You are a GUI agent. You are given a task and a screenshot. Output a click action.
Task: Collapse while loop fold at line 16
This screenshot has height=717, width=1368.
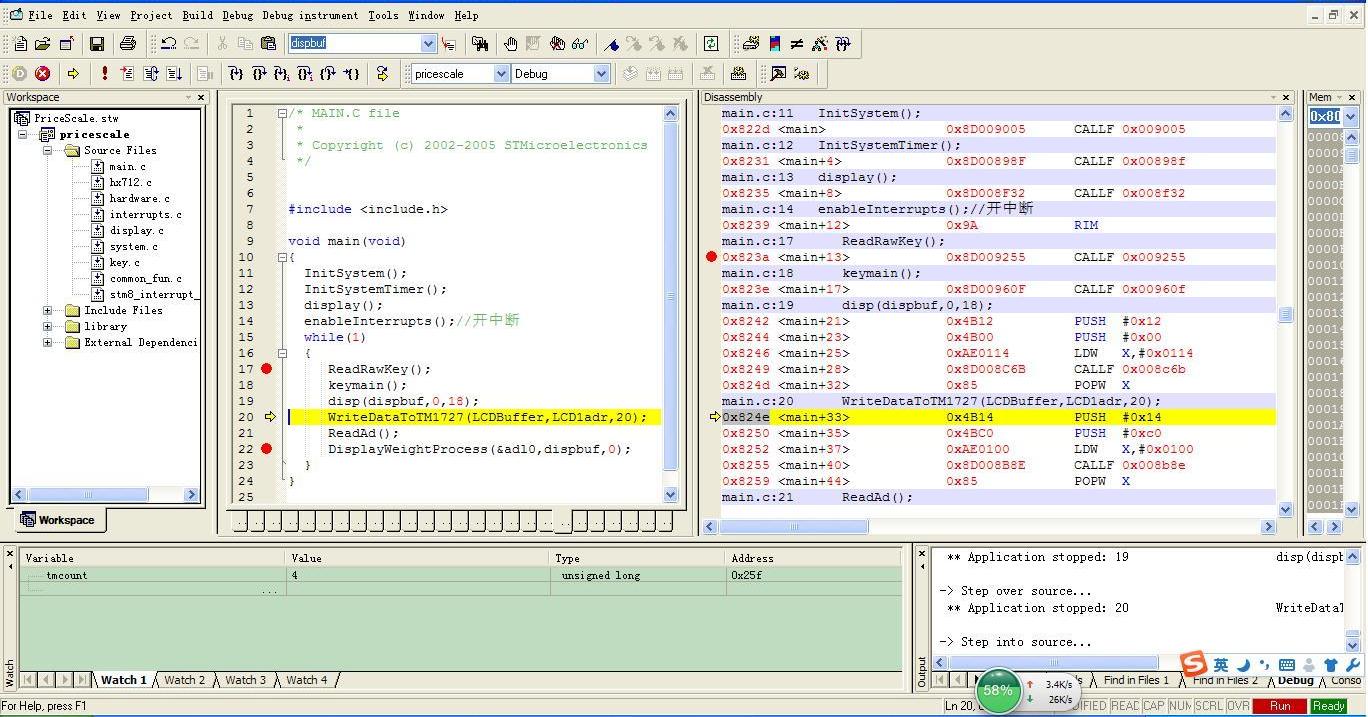point(282,353)
